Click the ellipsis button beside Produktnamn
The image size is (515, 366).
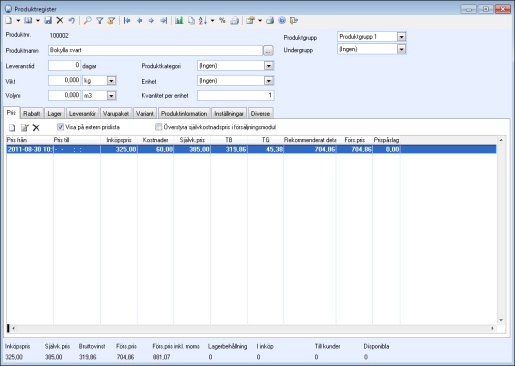click(268, 51)
